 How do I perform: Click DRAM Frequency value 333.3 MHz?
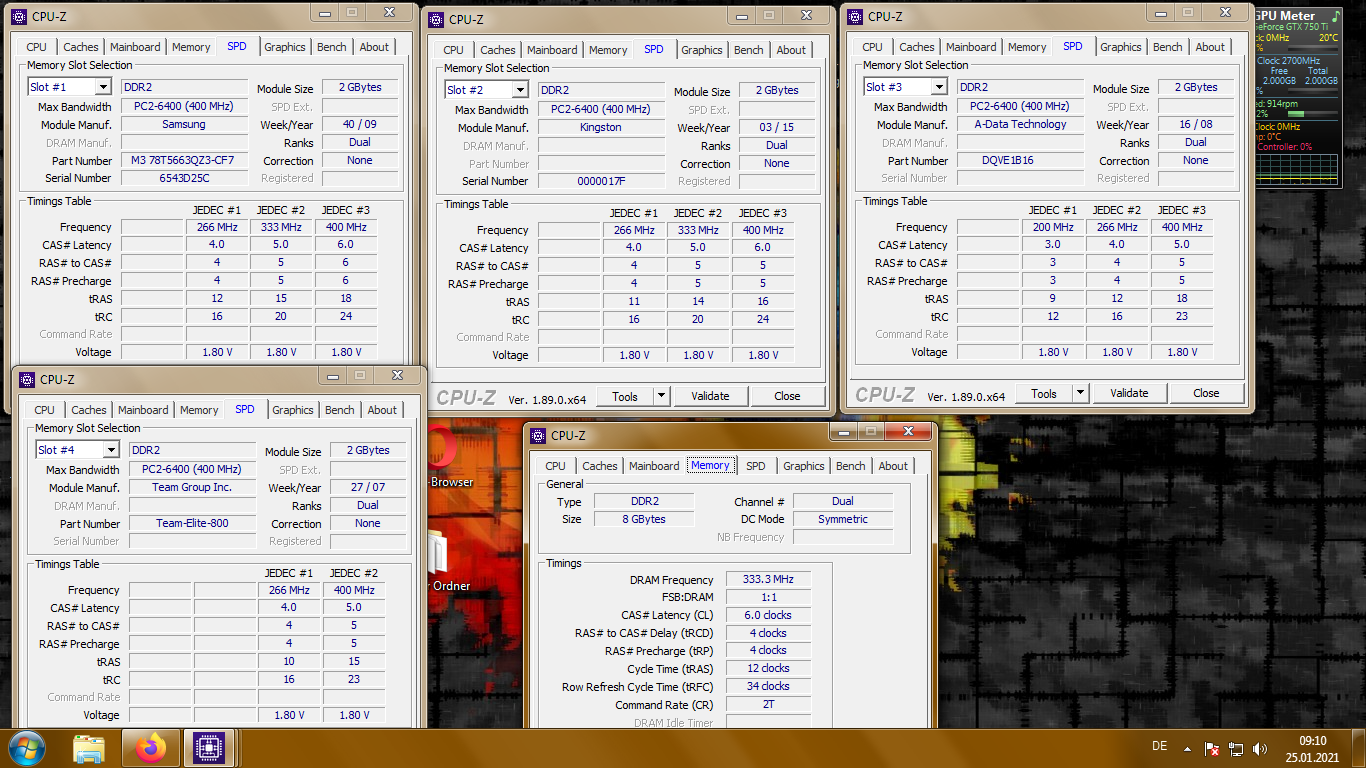click(768, 579)
